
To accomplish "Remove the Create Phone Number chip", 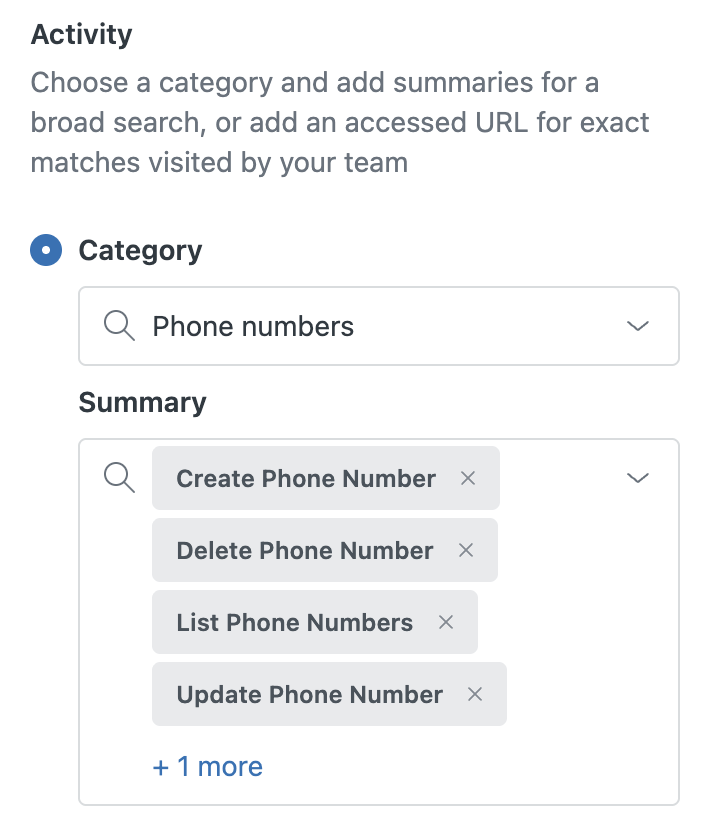I will 467,478.
